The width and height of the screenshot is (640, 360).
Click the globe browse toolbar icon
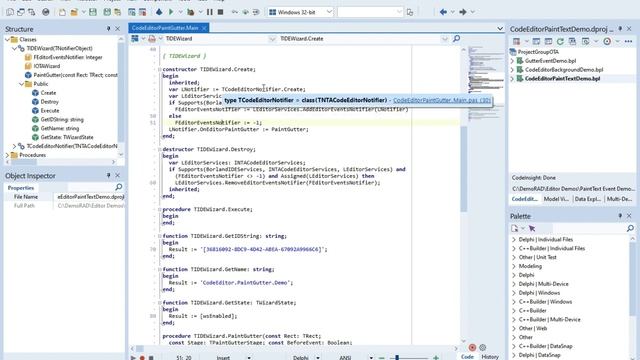46,12
